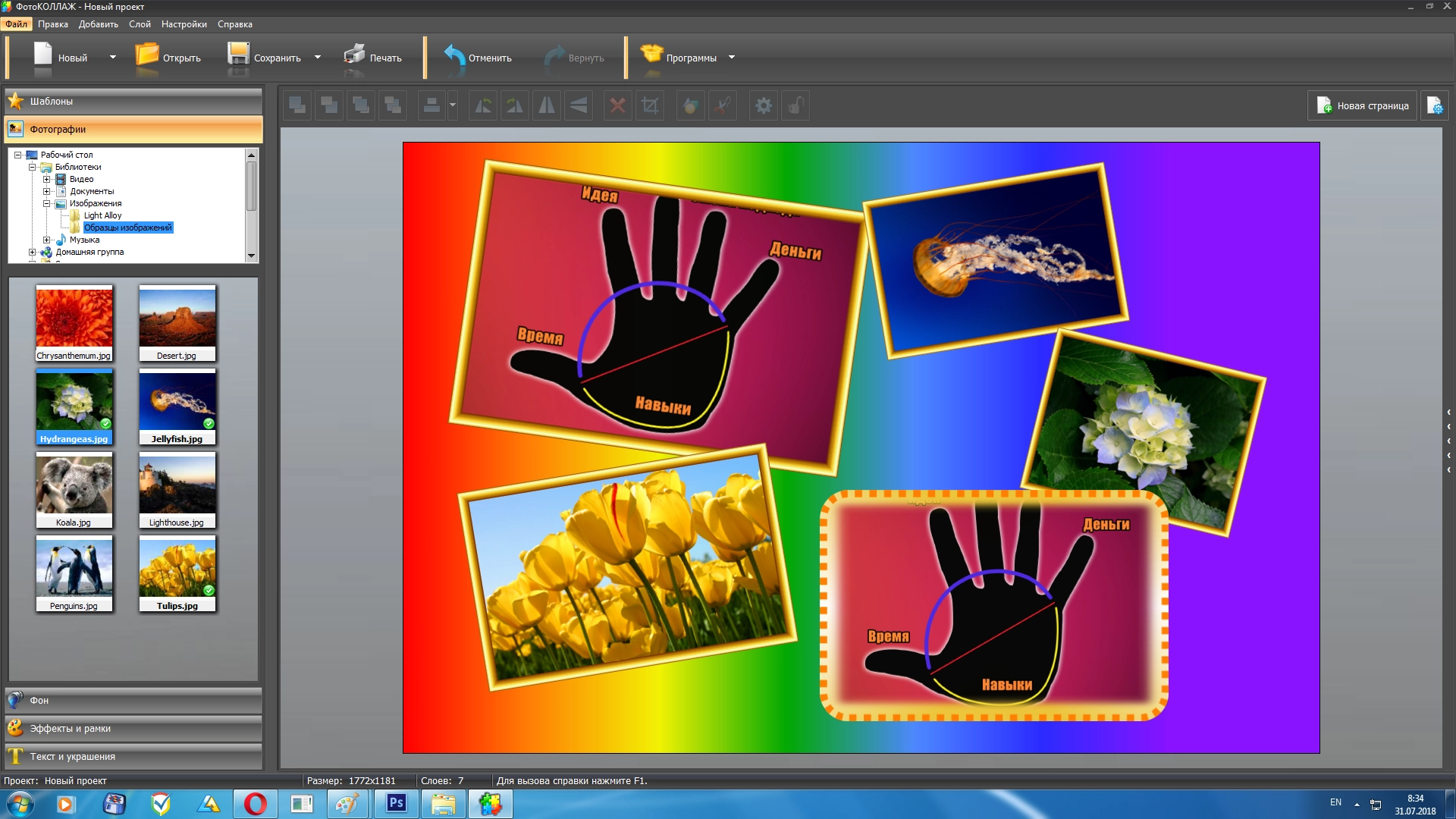
Task: Click the Вернуть redo button
Action: coord(574,58)
